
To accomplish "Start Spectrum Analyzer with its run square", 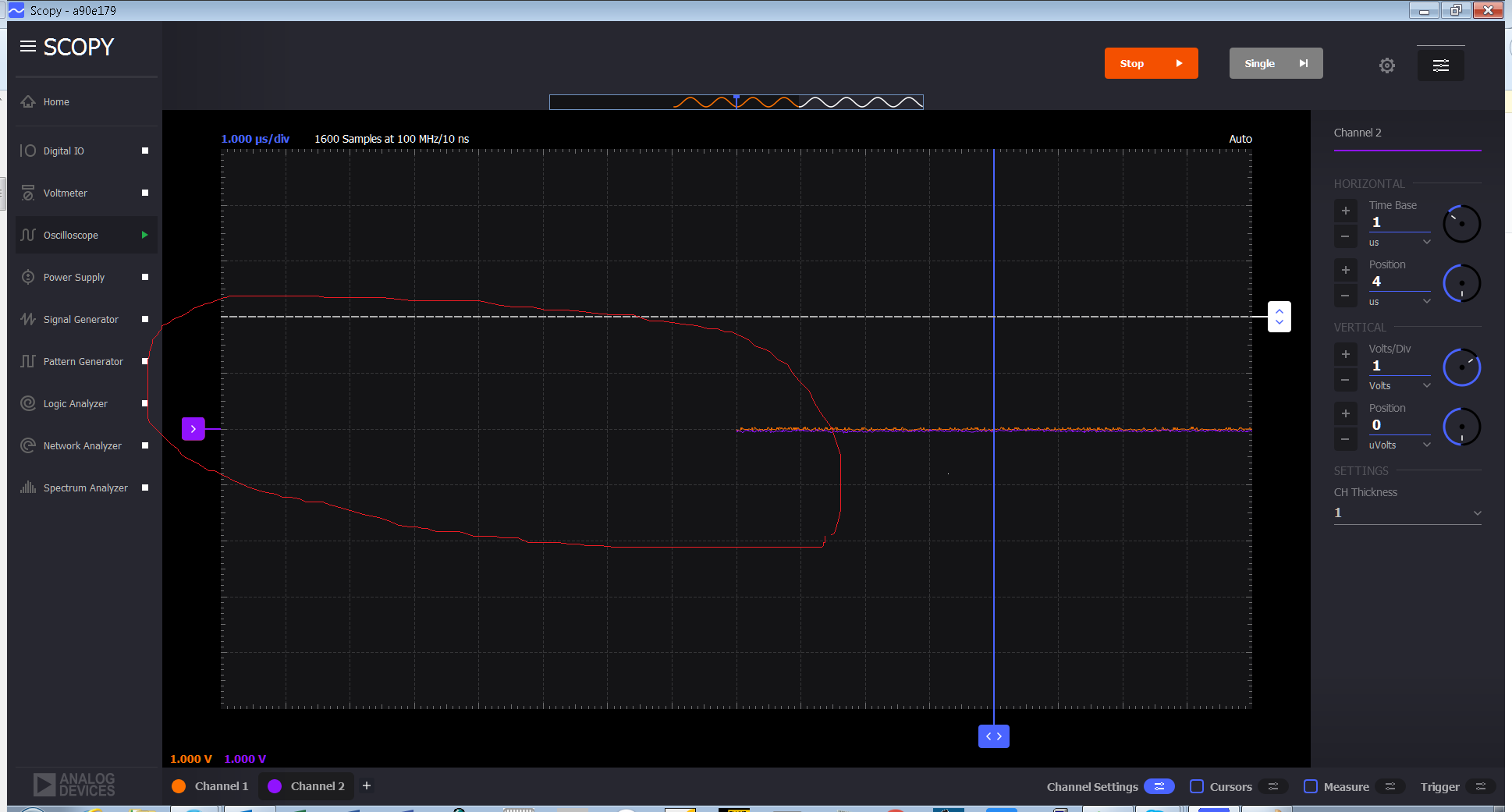I will point(145,488).
